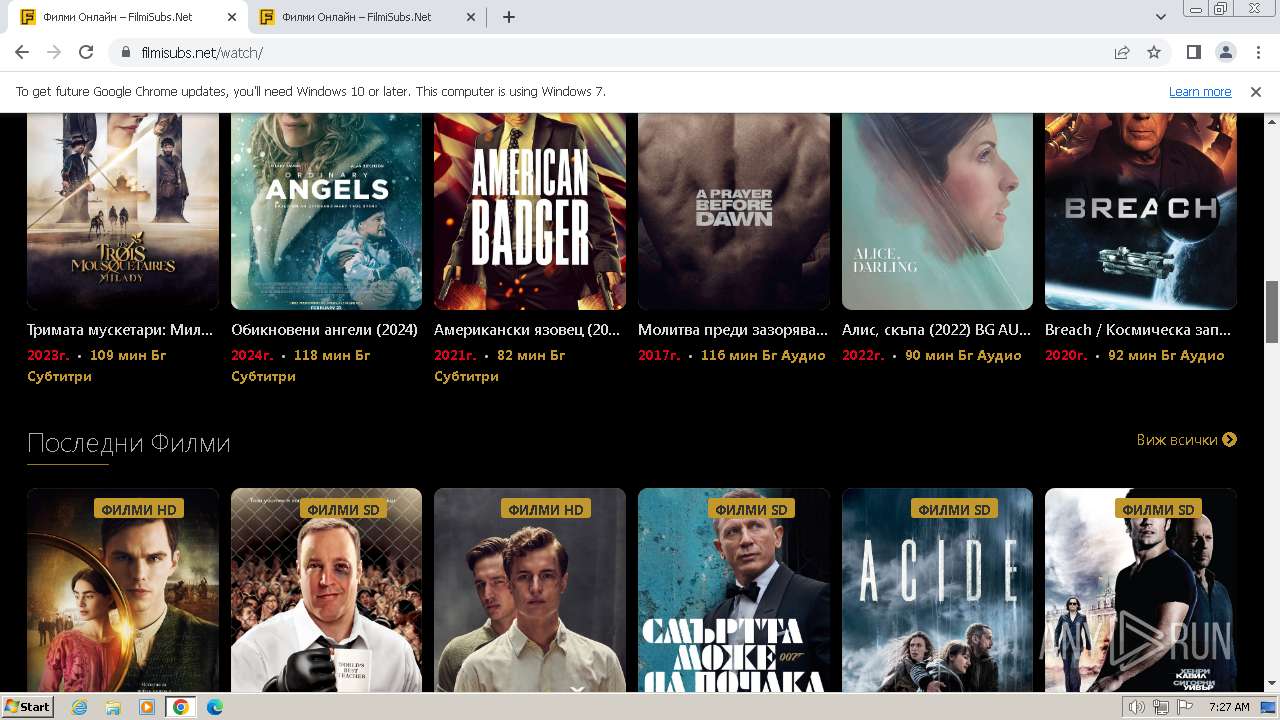Click title 'Молитва преди зазорява...'

click(733, 330)
